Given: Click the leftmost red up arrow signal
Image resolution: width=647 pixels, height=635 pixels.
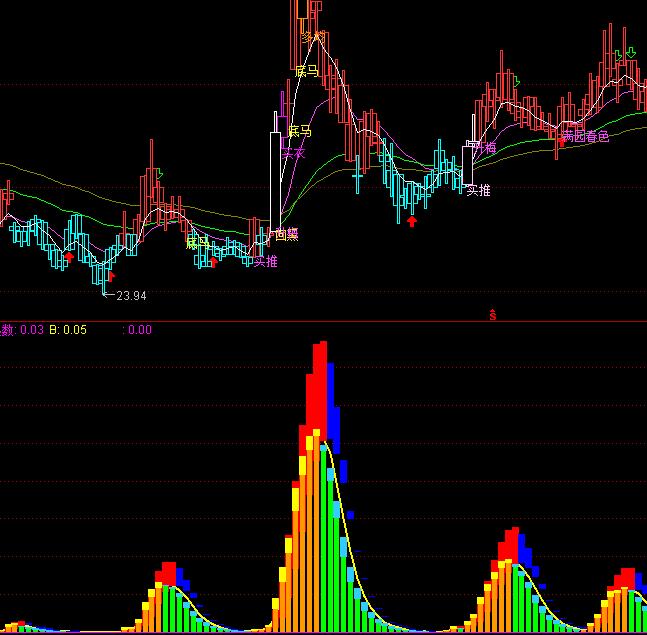Looking at the screenshot, I should (68, 257).
